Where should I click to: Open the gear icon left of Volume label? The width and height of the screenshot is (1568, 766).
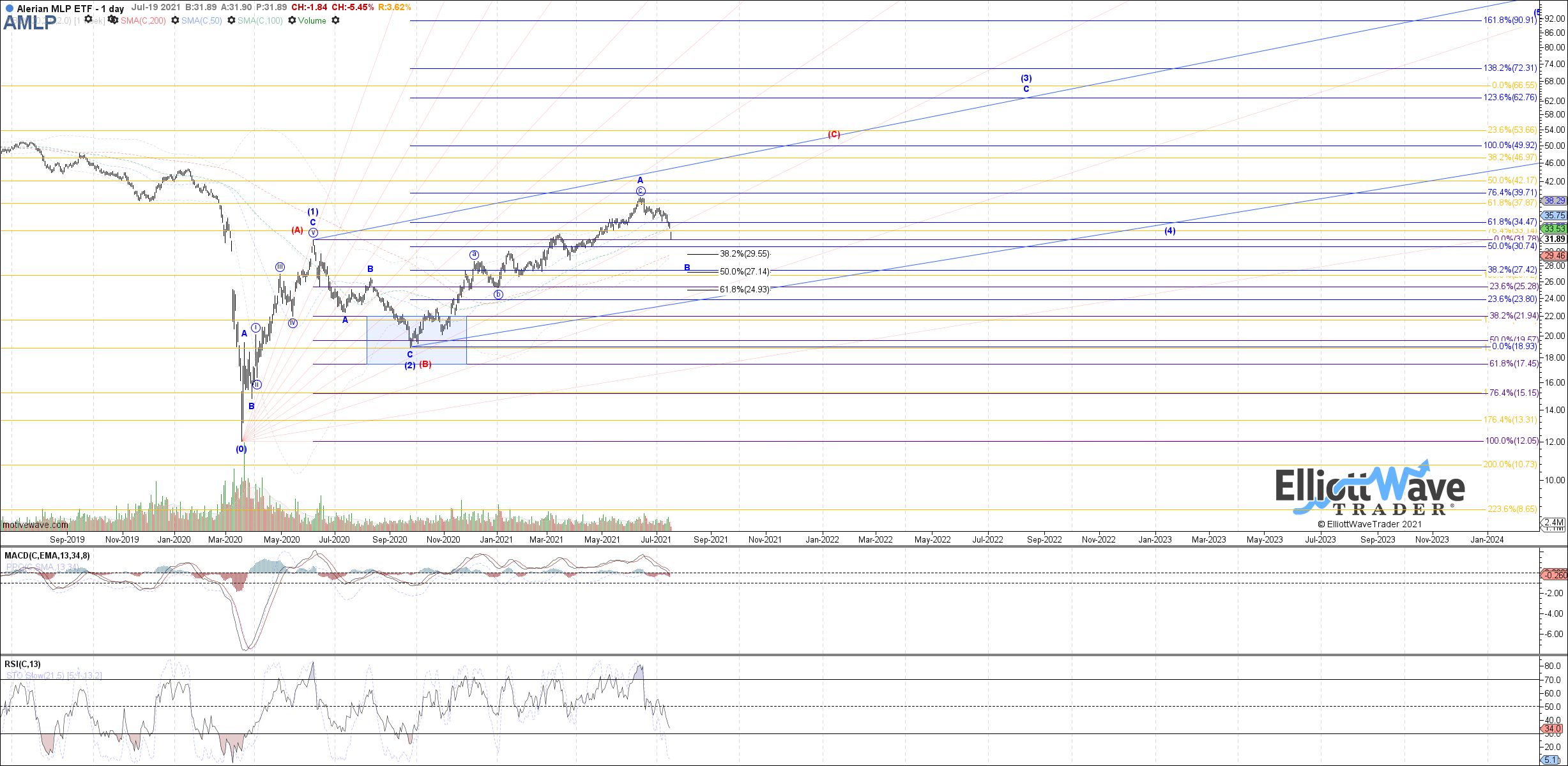[x=292, y=20]
